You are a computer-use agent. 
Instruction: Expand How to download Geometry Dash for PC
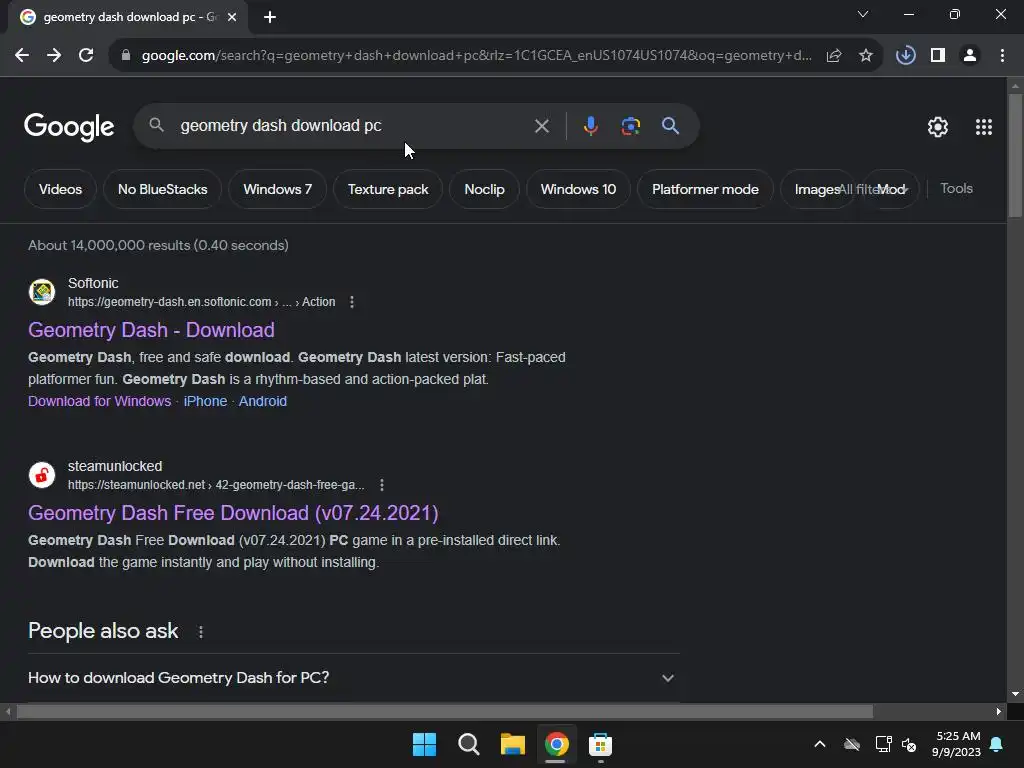pos(353,678)
